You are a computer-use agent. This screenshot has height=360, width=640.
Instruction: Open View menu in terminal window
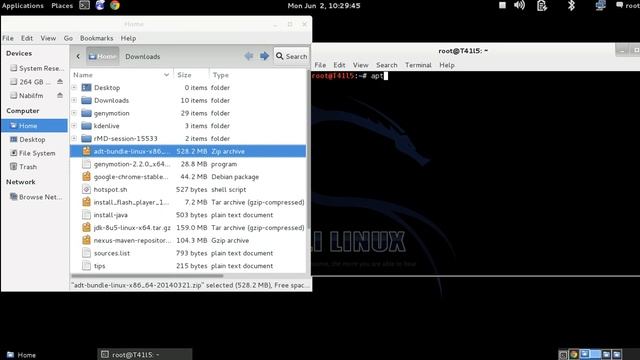pos(360,65)
